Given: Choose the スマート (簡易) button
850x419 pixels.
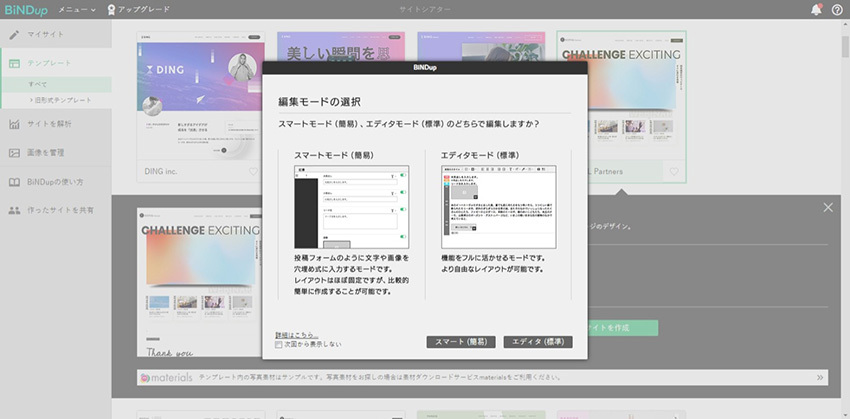Looking at the screenshot, I should pos(460,342).
